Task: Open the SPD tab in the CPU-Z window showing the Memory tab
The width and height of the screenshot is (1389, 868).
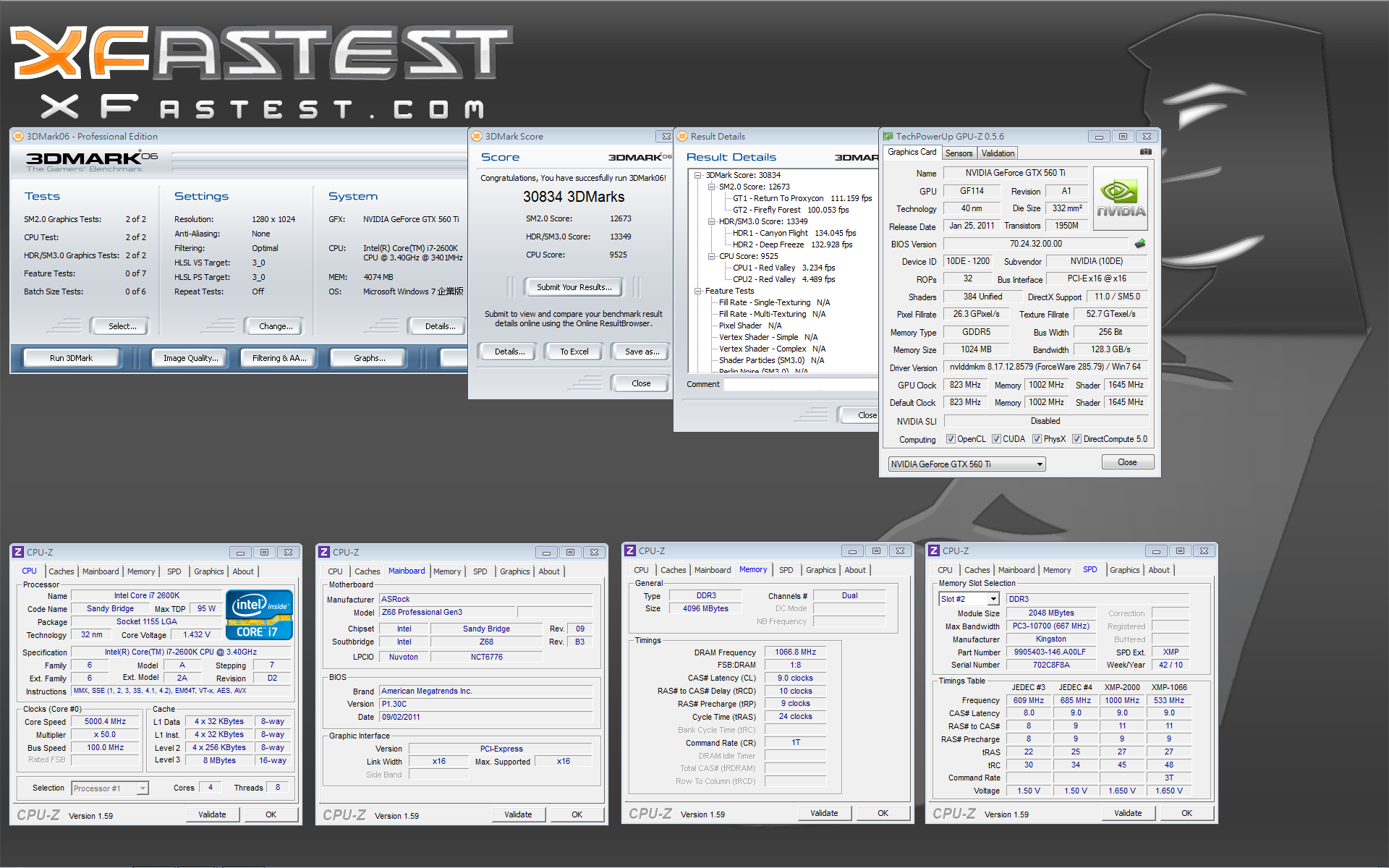Action: pyautogui.click(x=786, y=570)
